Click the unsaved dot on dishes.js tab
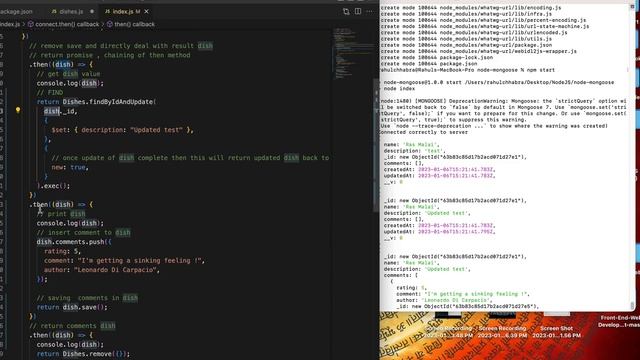Image resolution: width=640 pixels, height=360 pixels. pos(92,11)
